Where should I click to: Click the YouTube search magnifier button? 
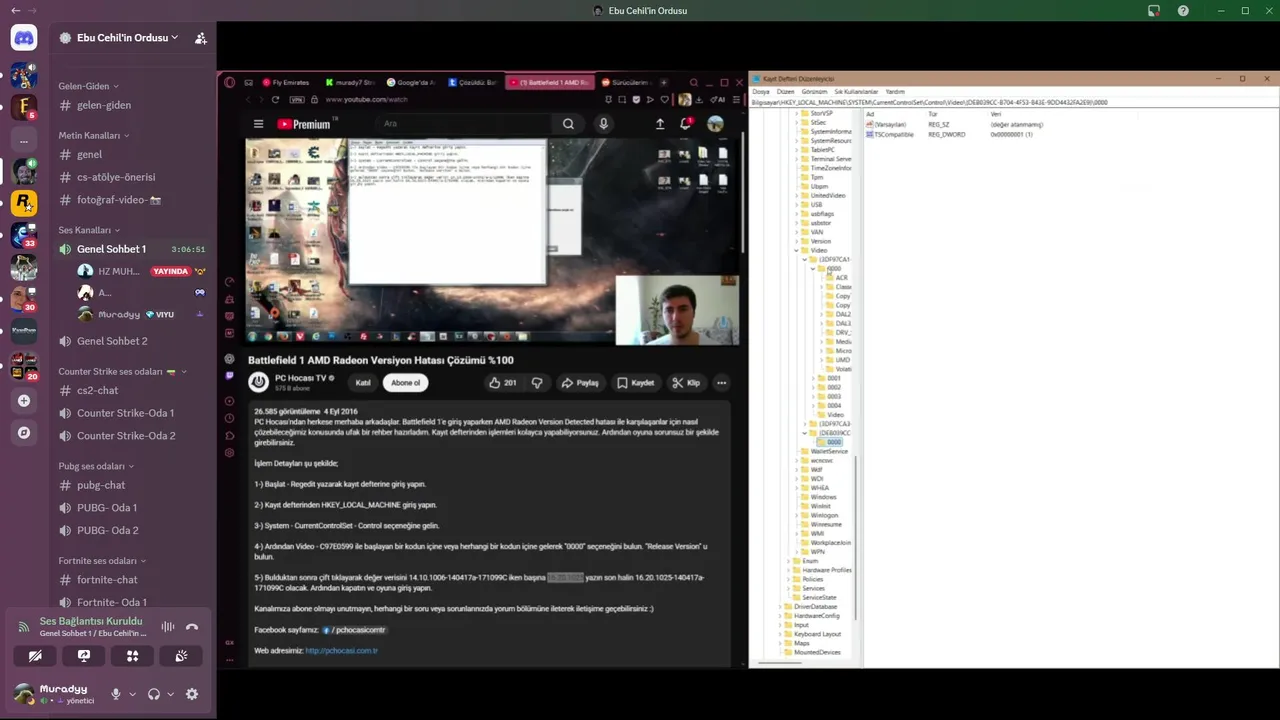point(568,124)
